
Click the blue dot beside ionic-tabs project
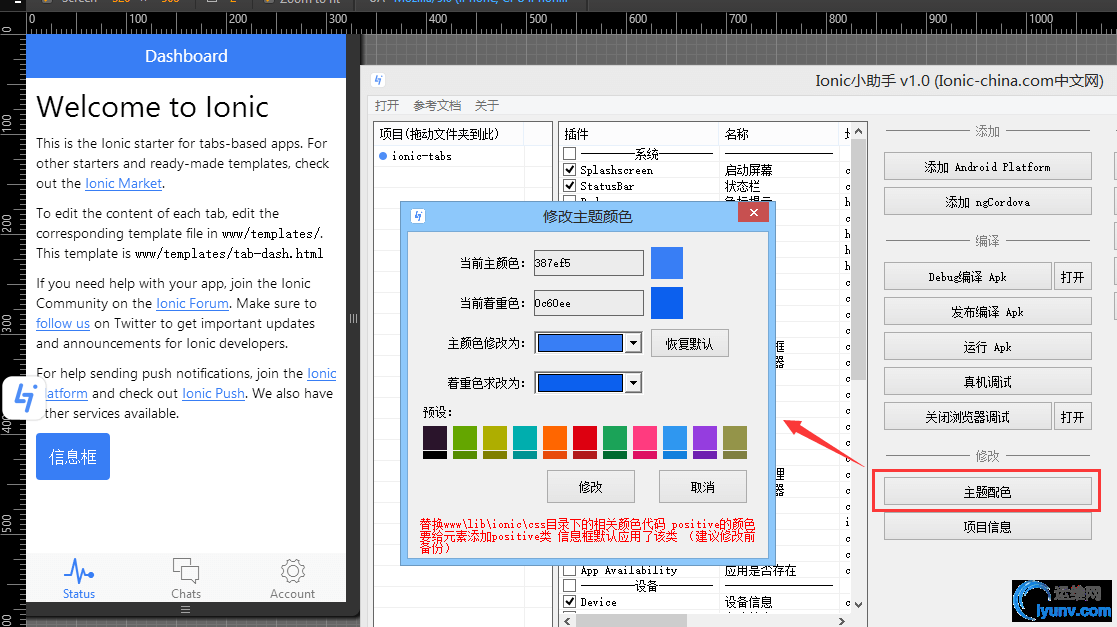[x=383, y=156]
